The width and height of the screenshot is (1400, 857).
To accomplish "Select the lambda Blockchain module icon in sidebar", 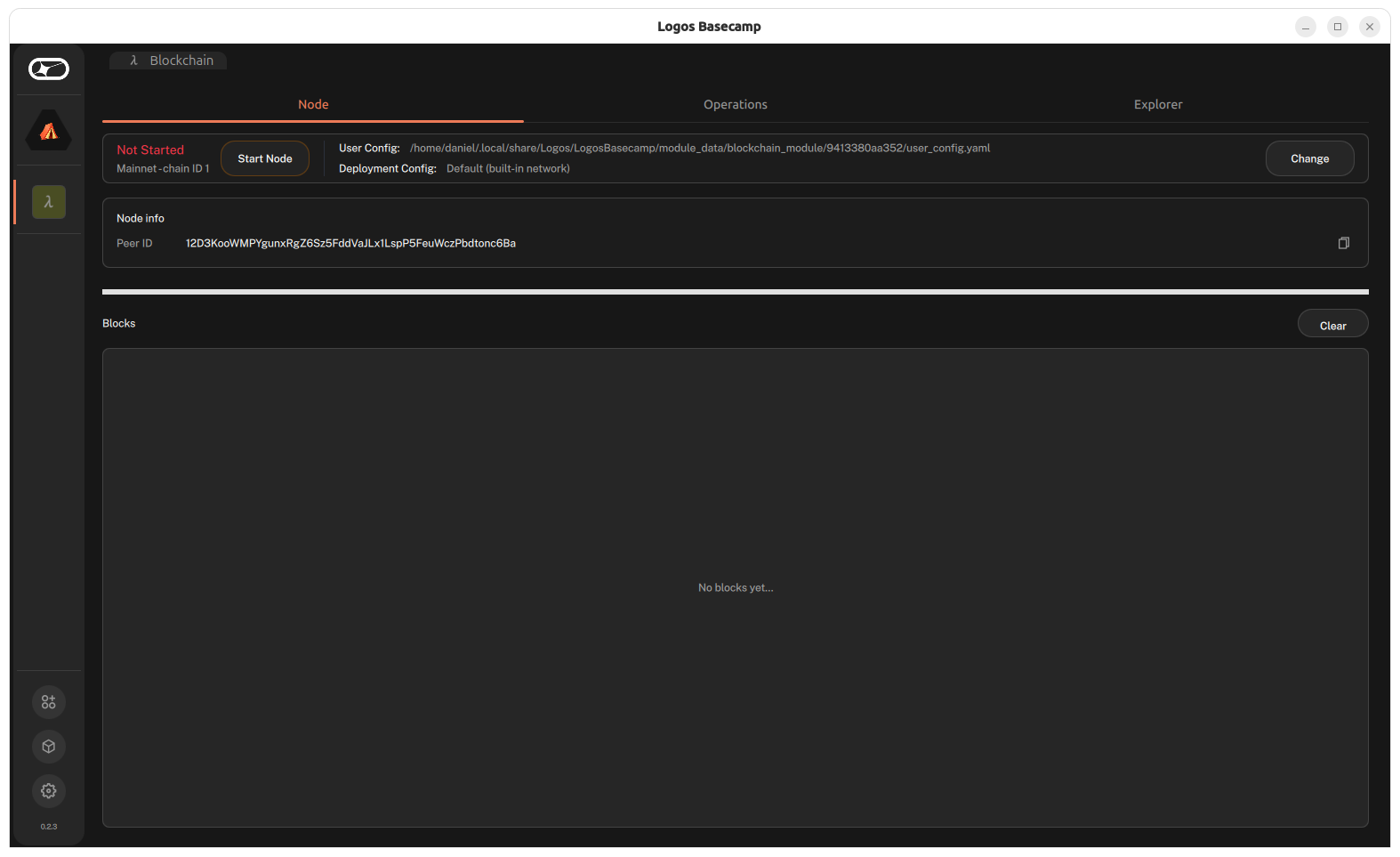I will [x=49, y=202].
